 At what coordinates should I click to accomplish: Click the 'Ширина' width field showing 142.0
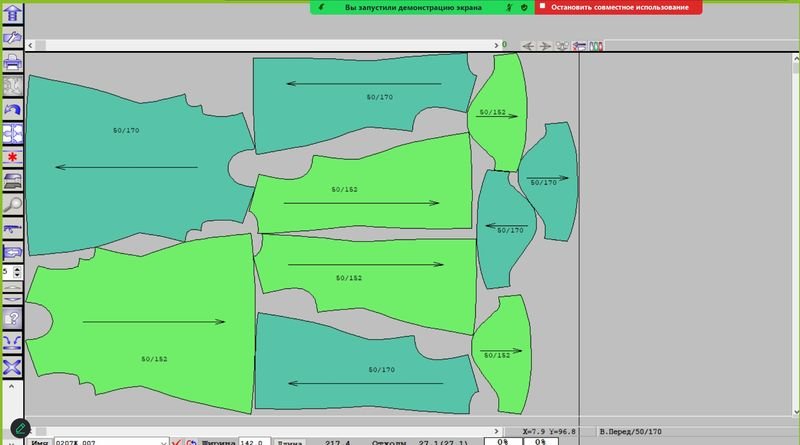point(253,441)
